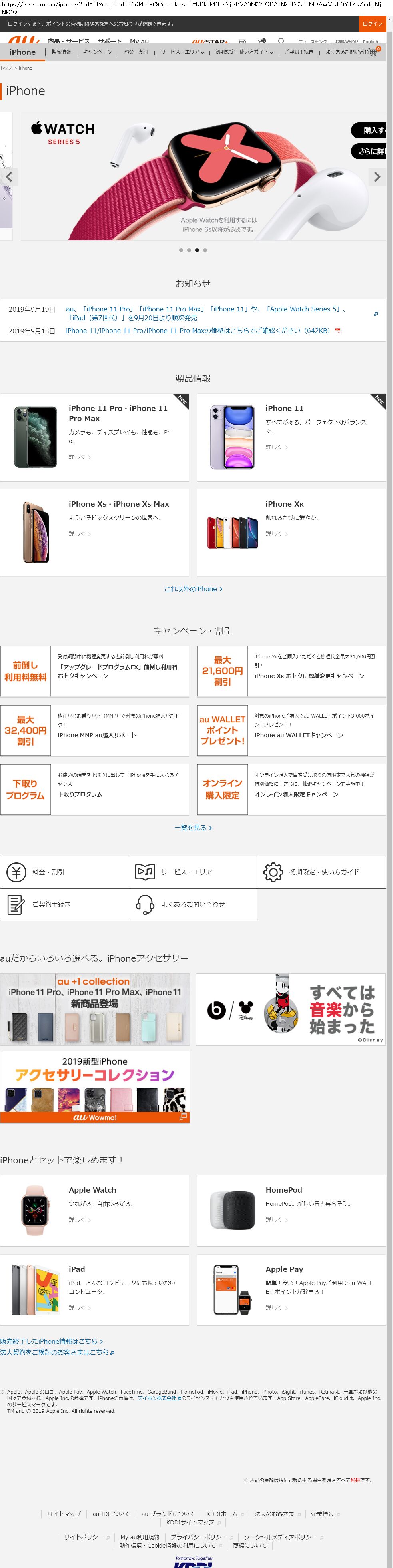Click yen icon 料金・割引 tile

coord(64,872)
